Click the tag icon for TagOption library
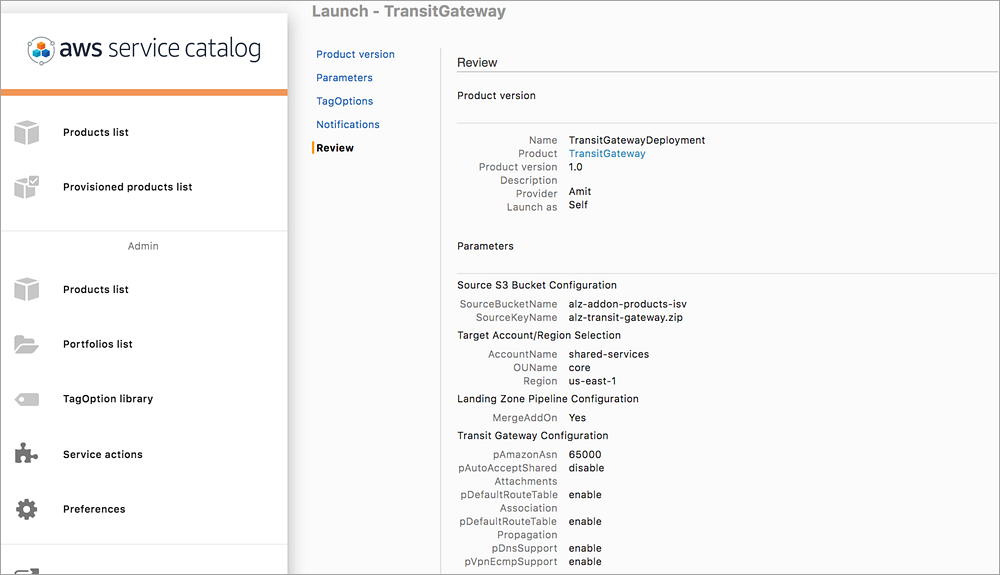1000x575 pixels. coord(27,400)
